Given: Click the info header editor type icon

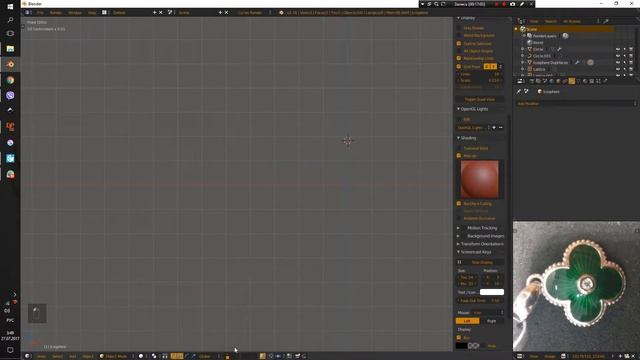Looking at the screenshot, I should pos(28,13).
